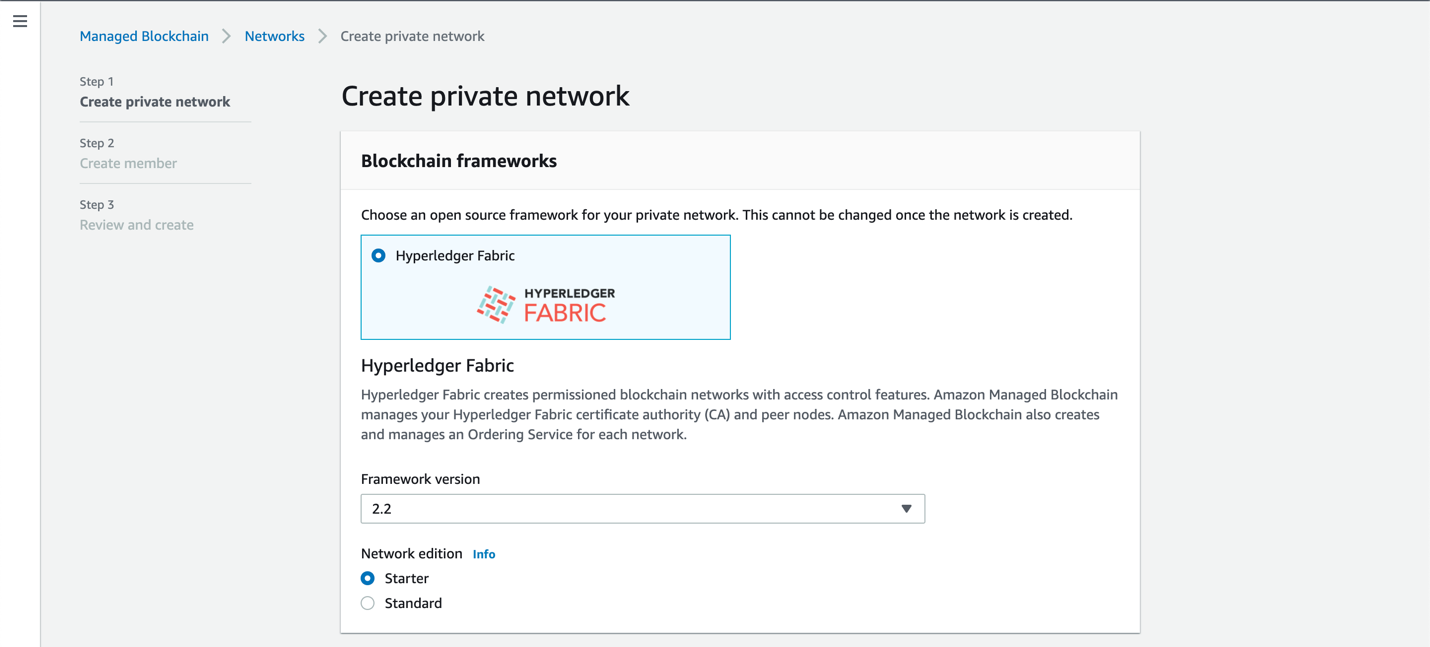Click the chevron after Managed Blockchain breadcrumb
1430x647 pixels.
[x=227, y=36]
